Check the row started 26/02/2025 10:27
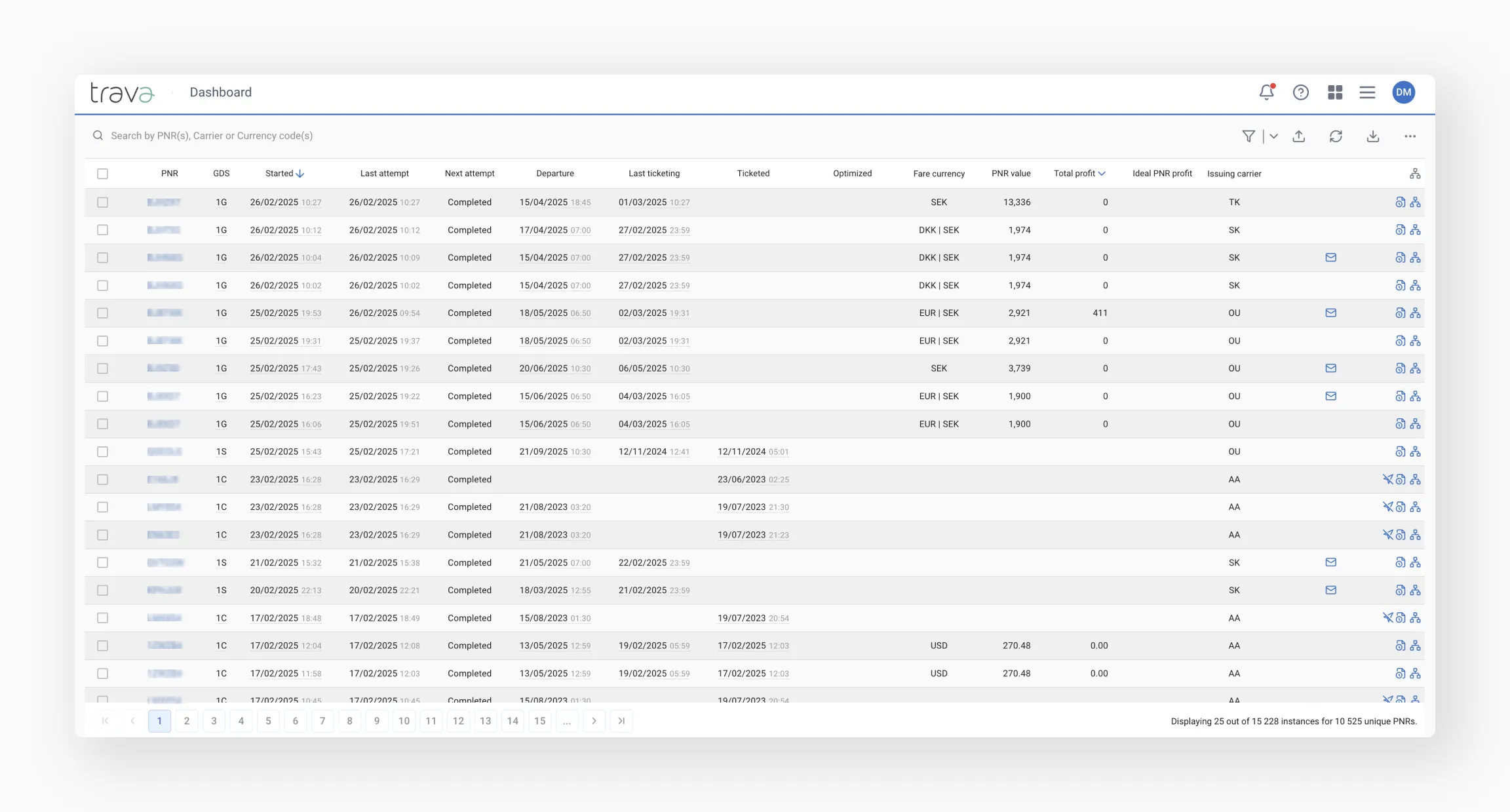Image resolution: width=1510 pixels, height=812 pixels. [103, 203]
